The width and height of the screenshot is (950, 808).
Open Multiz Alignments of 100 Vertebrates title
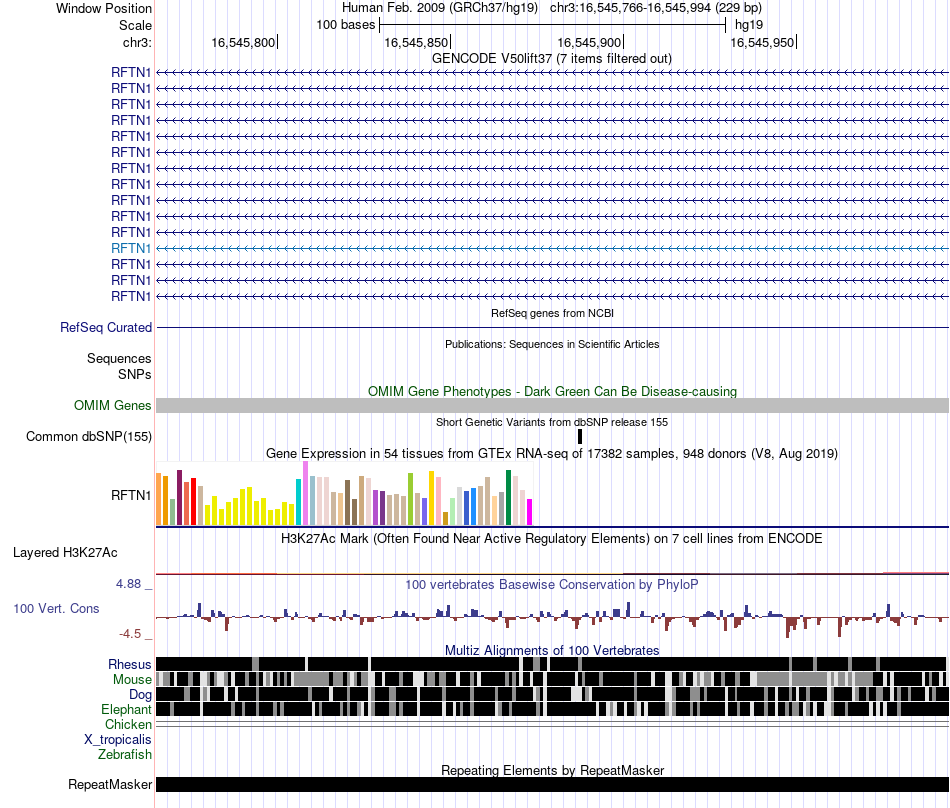(552, 651)
